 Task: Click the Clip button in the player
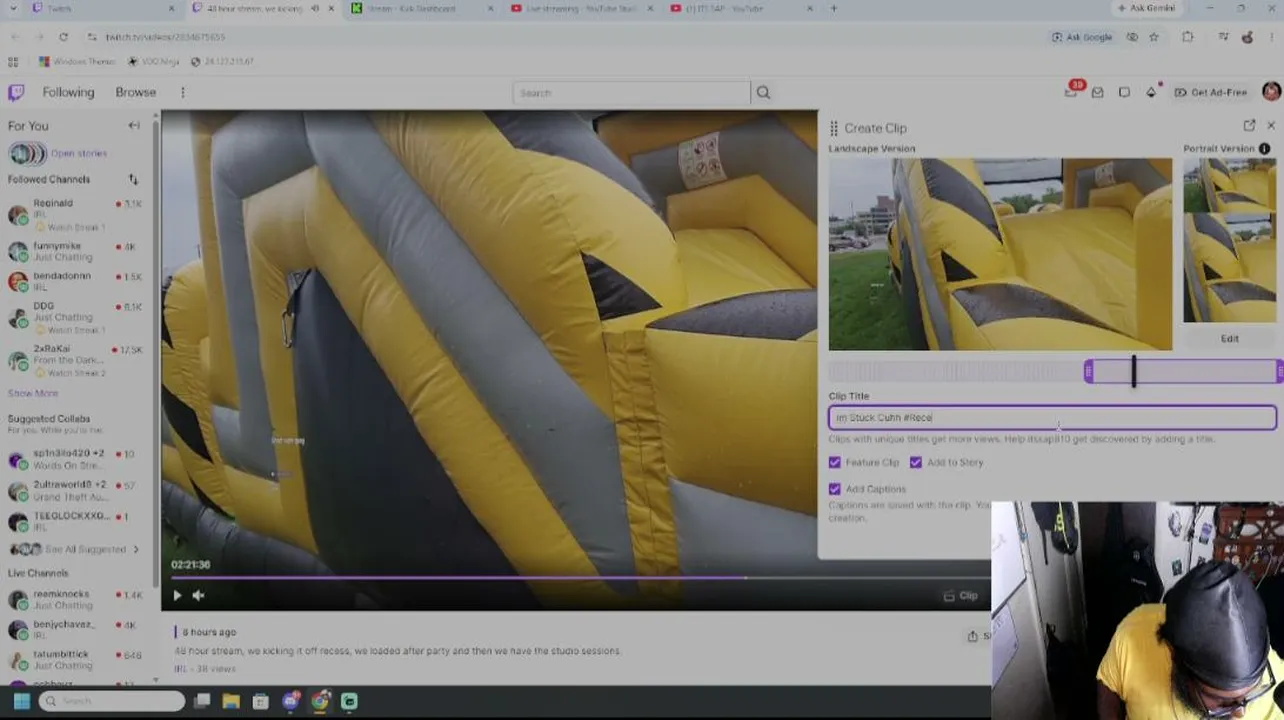[x=960, y=596]
